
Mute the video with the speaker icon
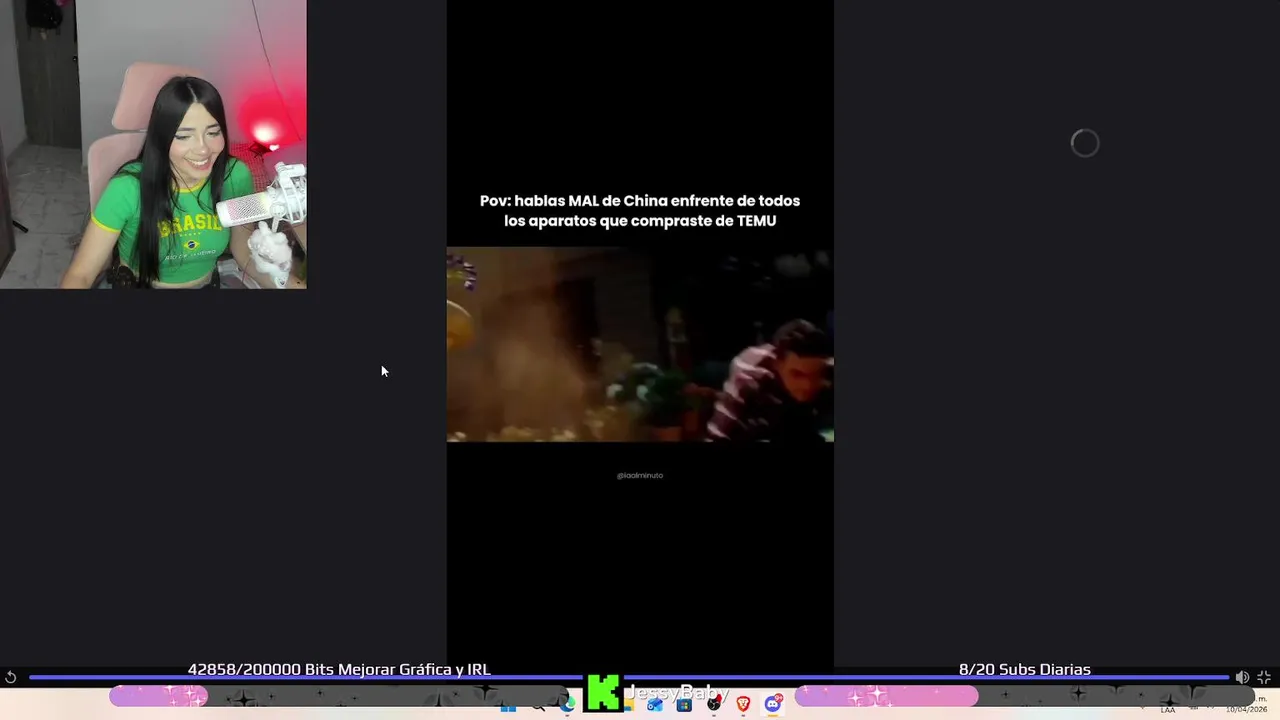(x=1242, y=677)
